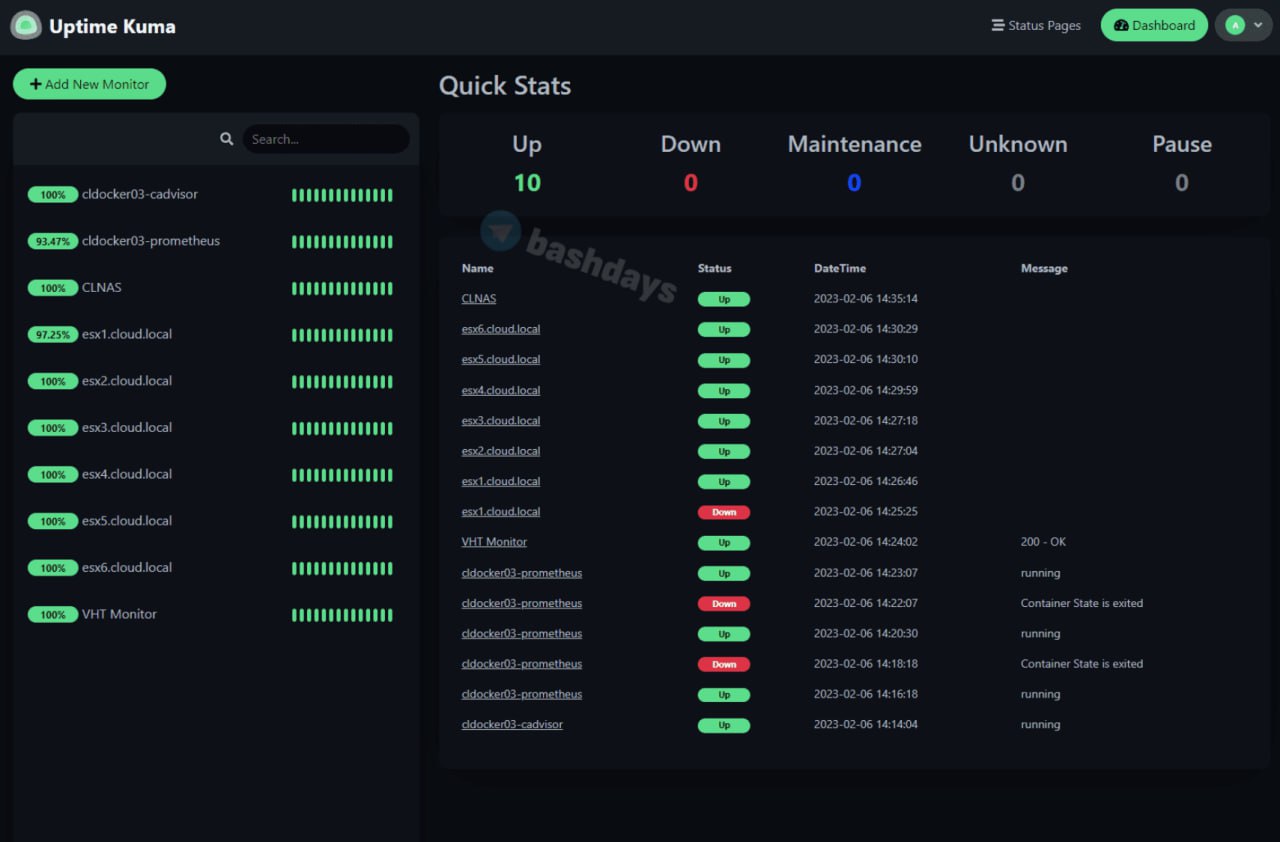Viewport: 1280px width, 842px height.
Task: Click the 97.25% uptime badge
Action: pyautogui.click(x=53, y=335)
